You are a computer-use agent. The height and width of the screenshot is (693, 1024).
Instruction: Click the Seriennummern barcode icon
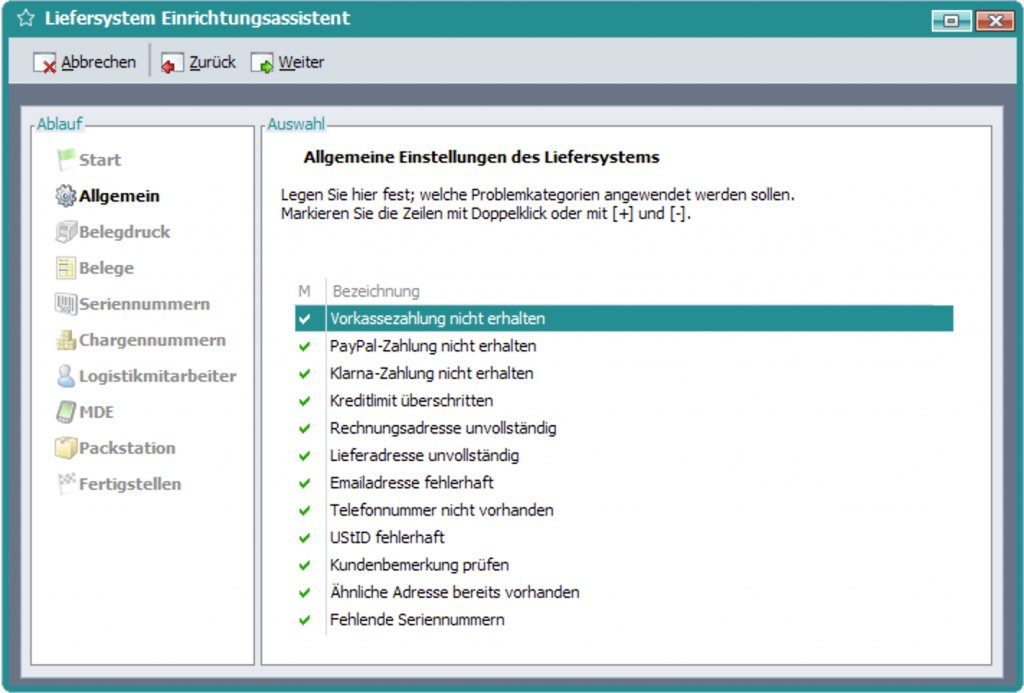(x=66, y=304)
